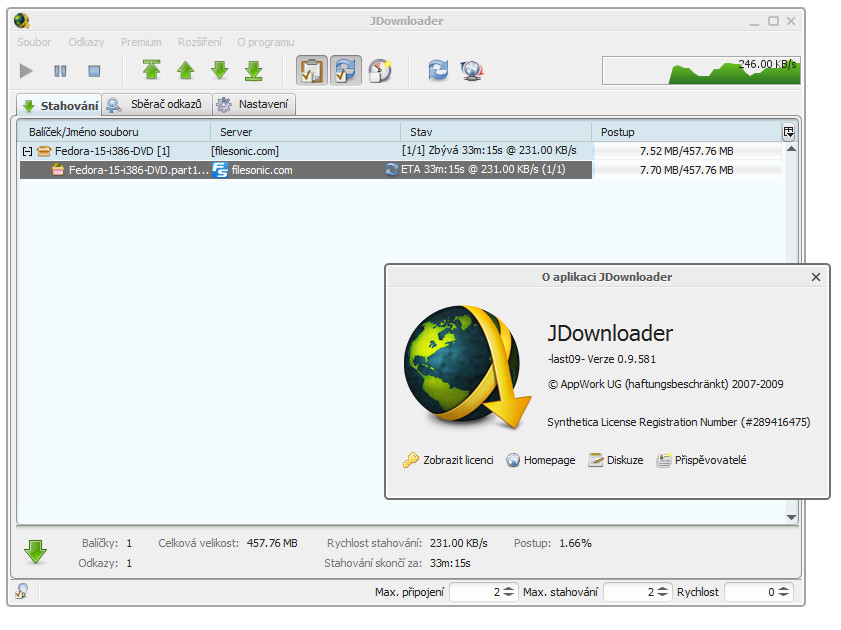This screenshot has height=630, width=841.
Task: Click the table scrollbar up arrow
Action: tap(791, 149)
